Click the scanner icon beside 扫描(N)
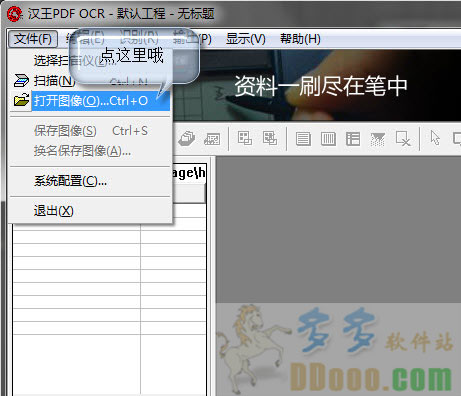This screenshot has width=461, height=396. coord(22,80)
